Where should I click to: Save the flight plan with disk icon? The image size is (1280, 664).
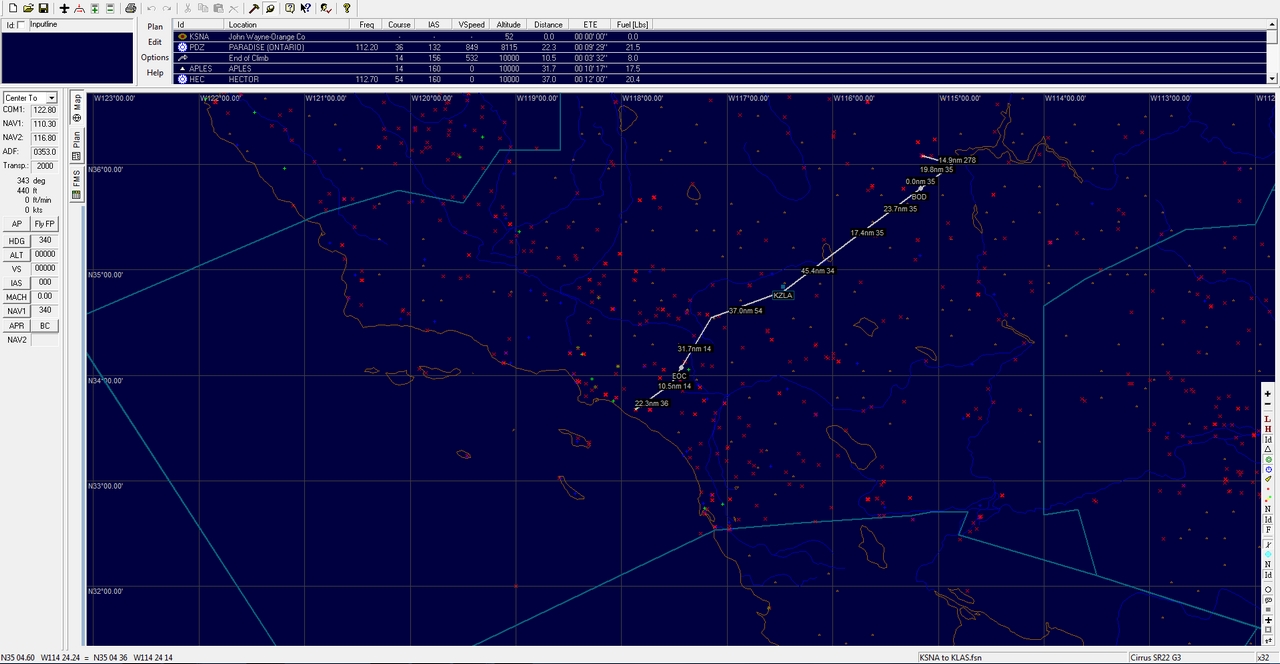[43, 8]
